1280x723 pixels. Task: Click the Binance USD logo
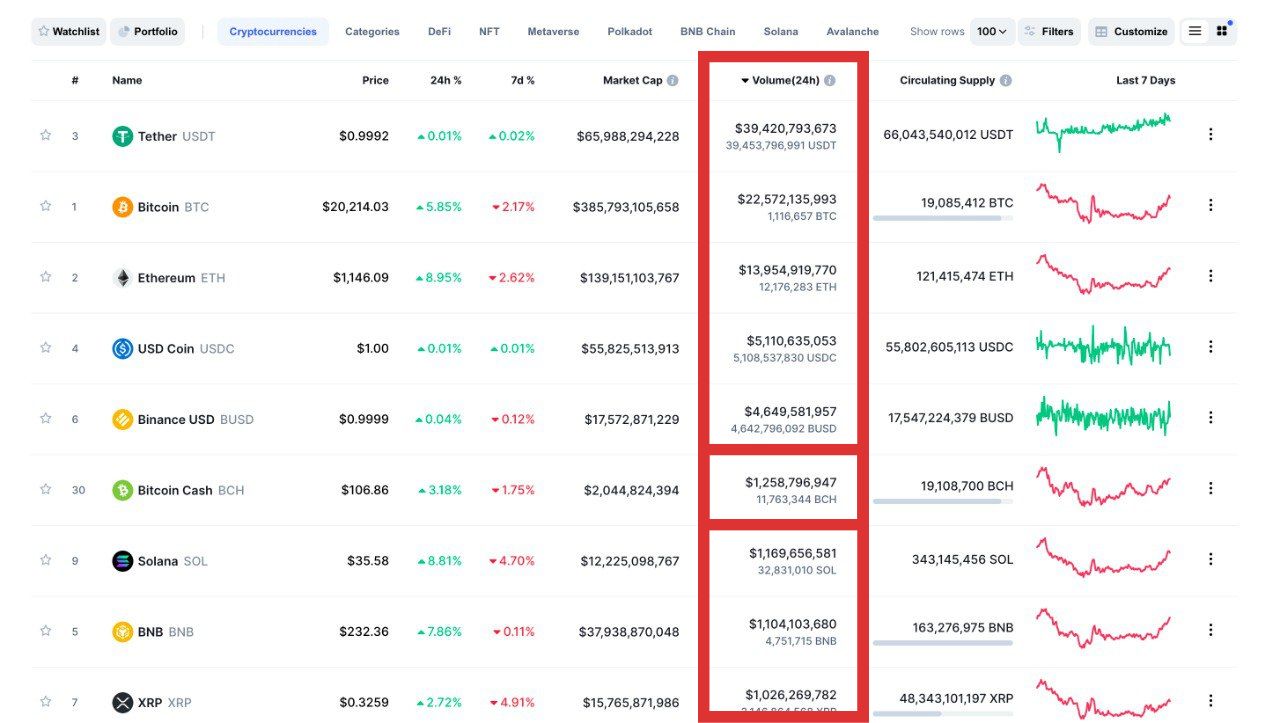[122, 419]
